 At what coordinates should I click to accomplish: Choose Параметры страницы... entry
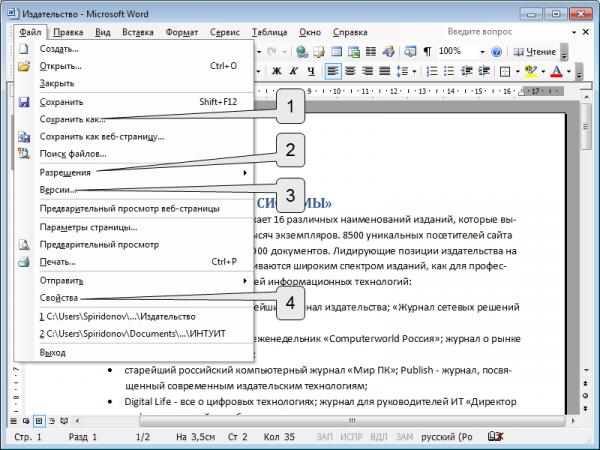[134, 227]
